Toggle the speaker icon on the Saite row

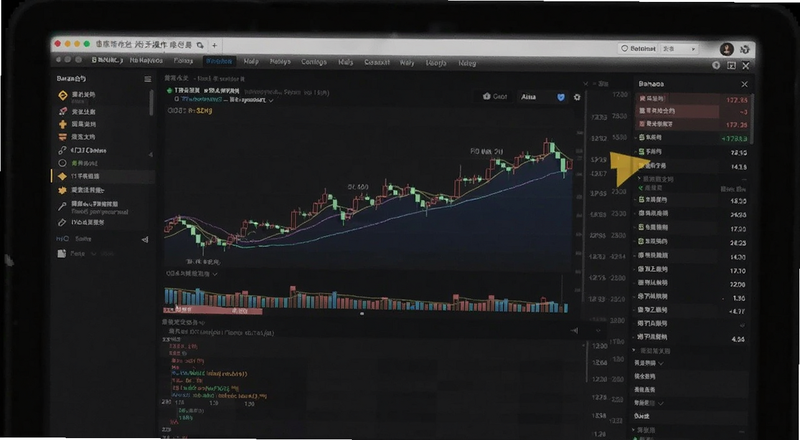point(145,239)
